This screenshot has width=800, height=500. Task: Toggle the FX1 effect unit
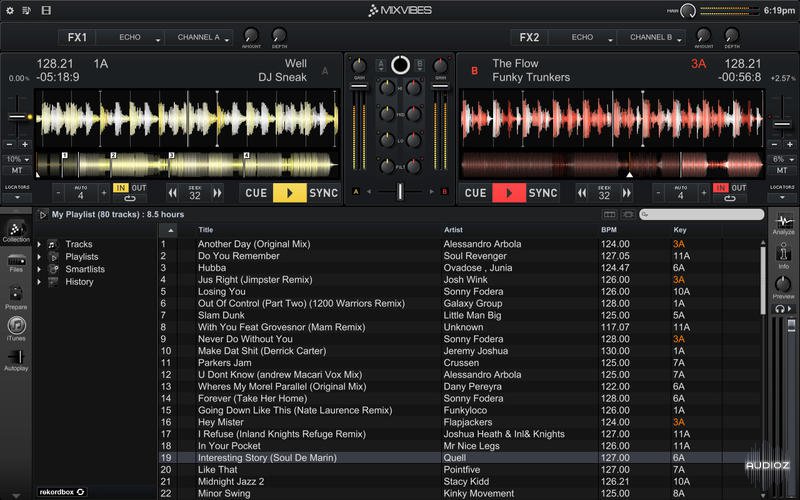(x=77, y=37)
